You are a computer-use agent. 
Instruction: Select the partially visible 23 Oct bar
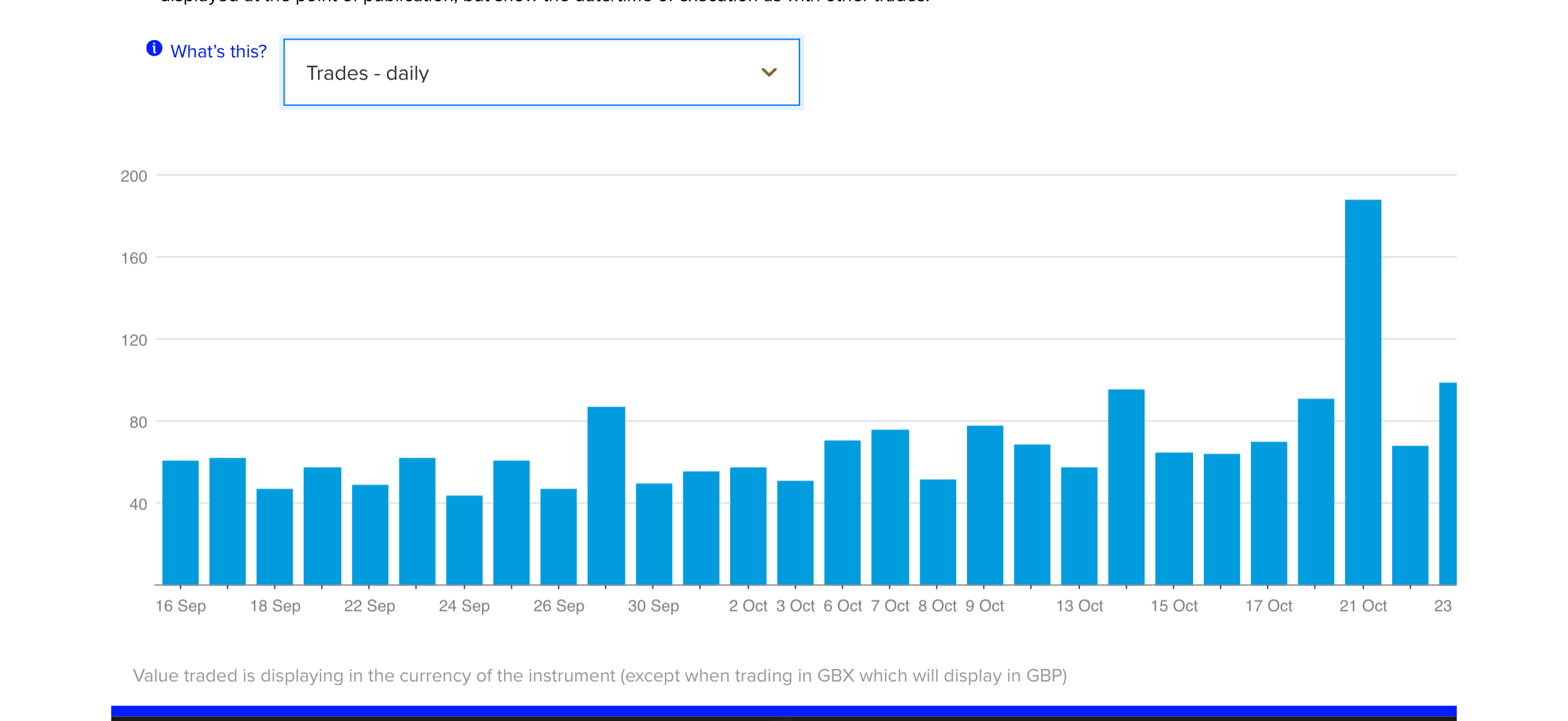coord(1447,484)
